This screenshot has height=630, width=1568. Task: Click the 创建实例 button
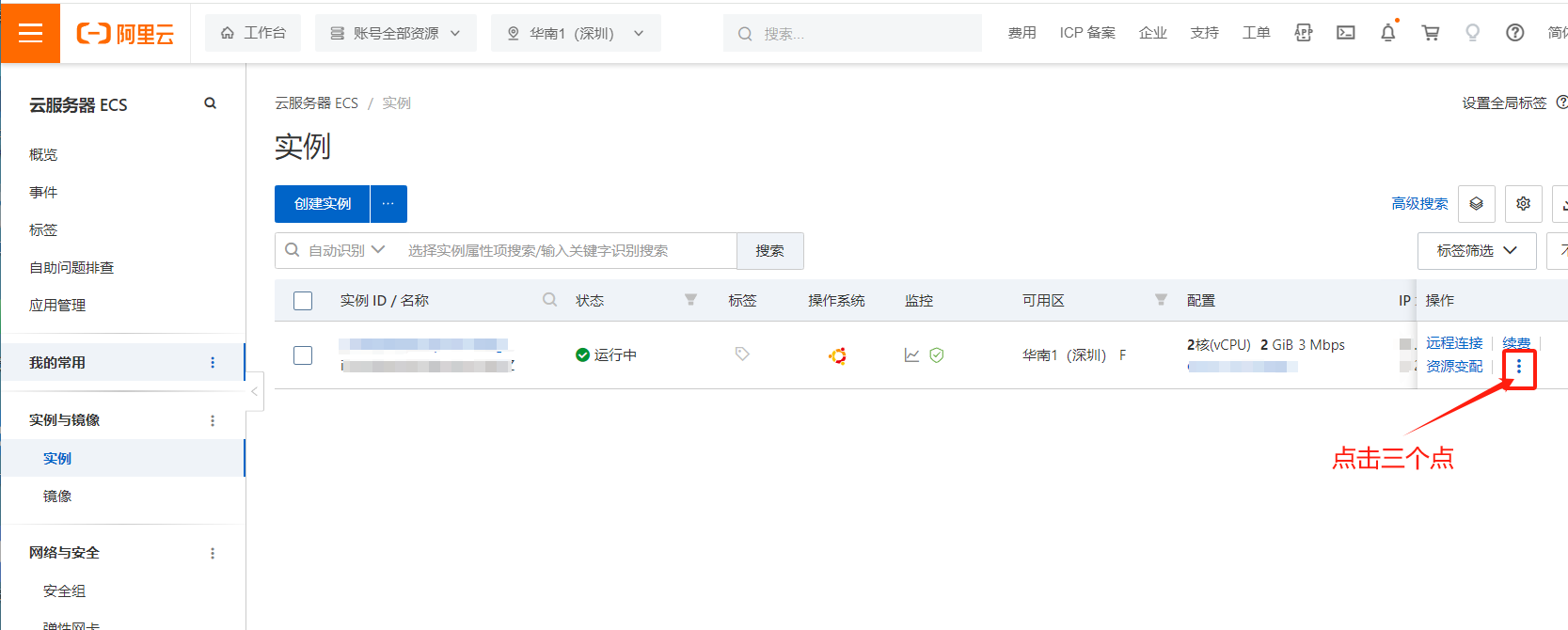click(323, 204)
